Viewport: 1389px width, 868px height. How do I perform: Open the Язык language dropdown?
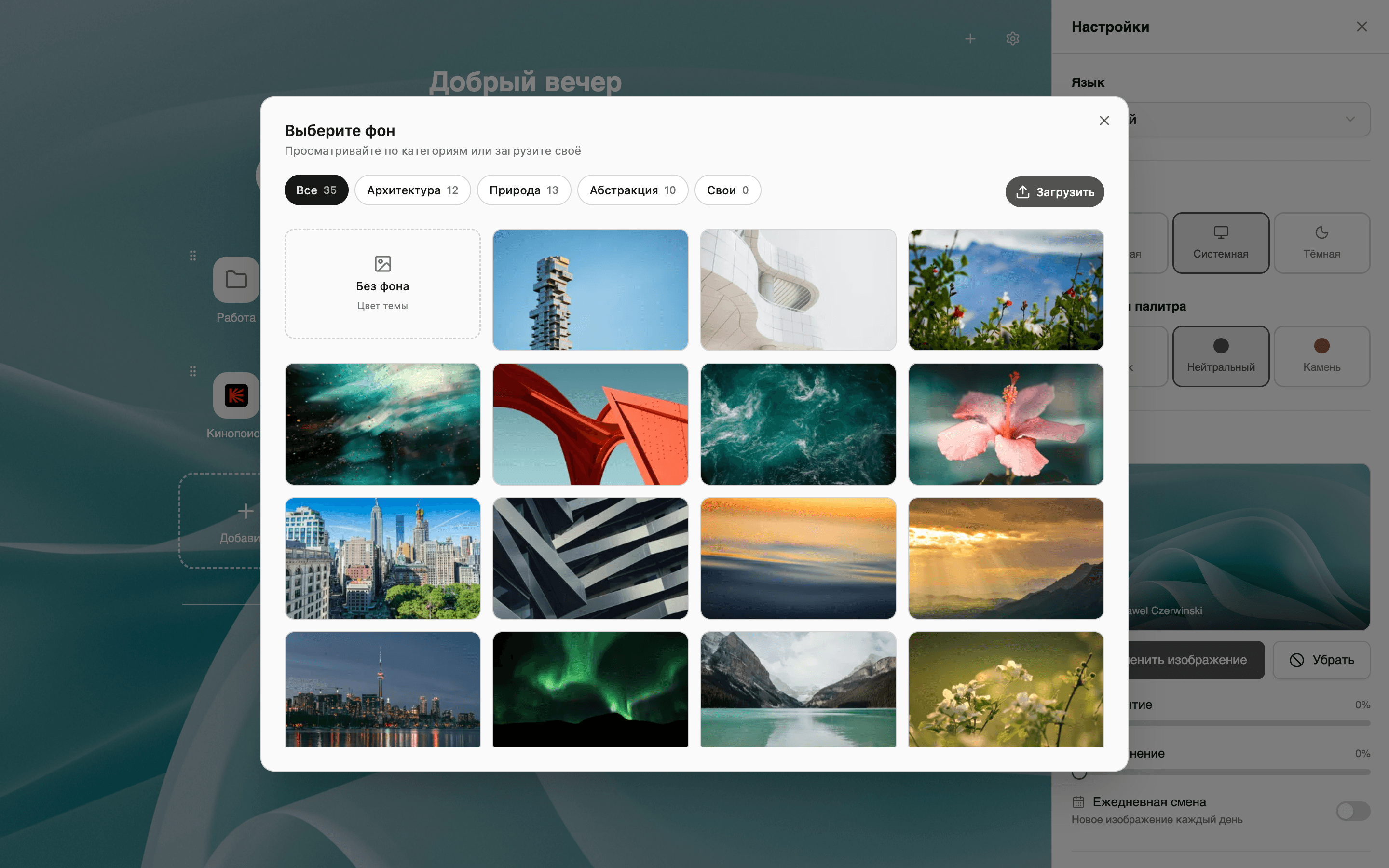(1249, 120)
